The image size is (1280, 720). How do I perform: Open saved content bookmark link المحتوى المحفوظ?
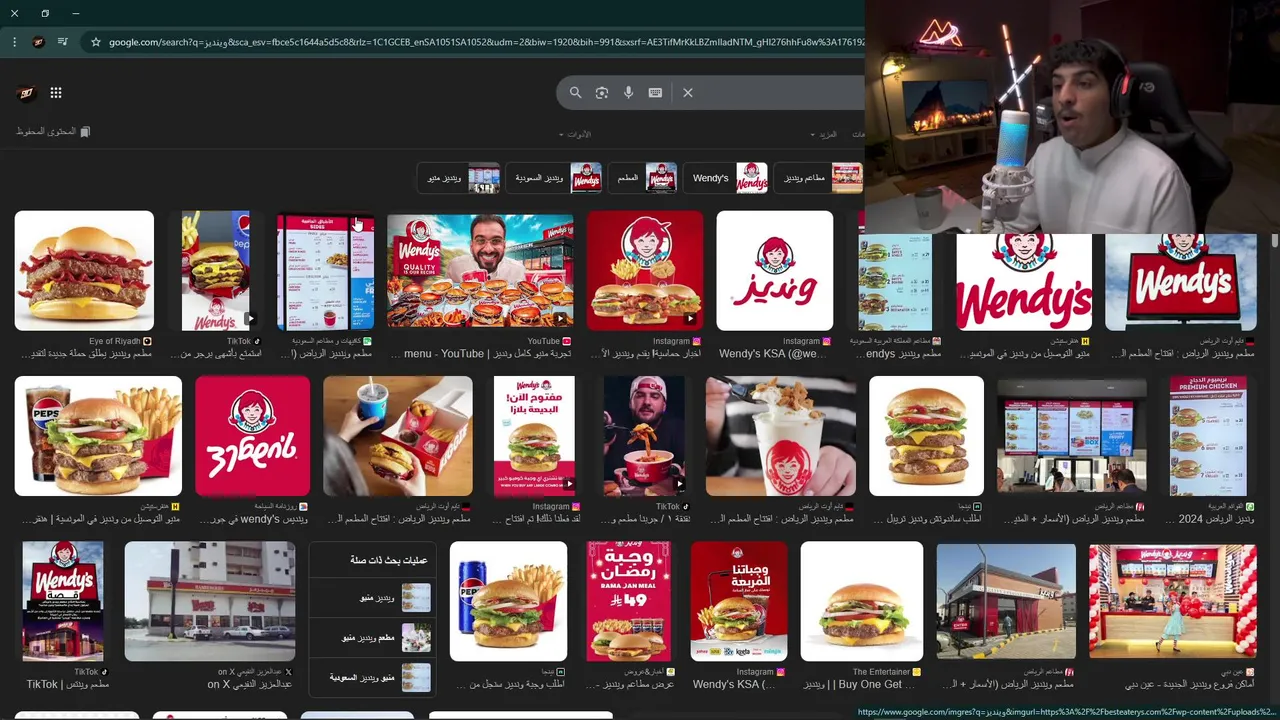tap(53, 132)
